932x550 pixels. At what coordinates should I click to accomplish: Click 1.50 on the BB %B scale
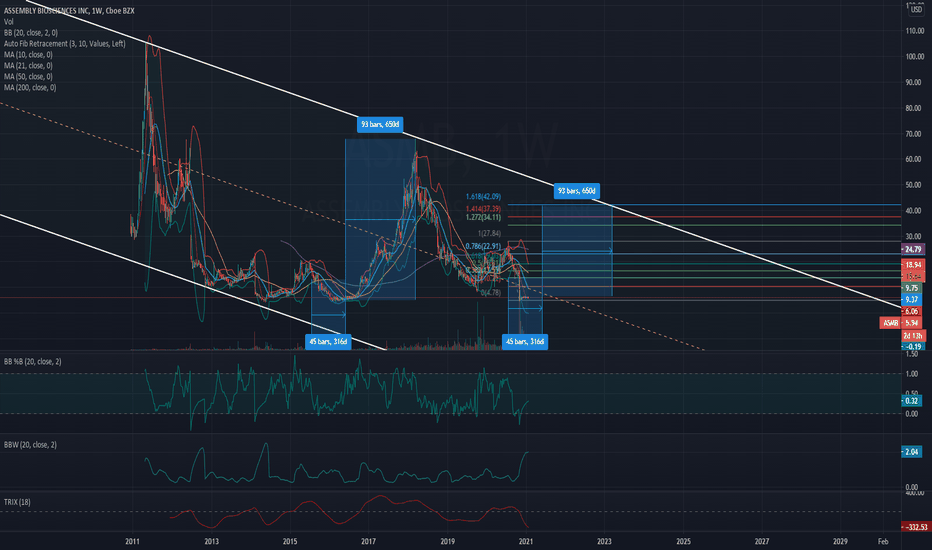912,354
